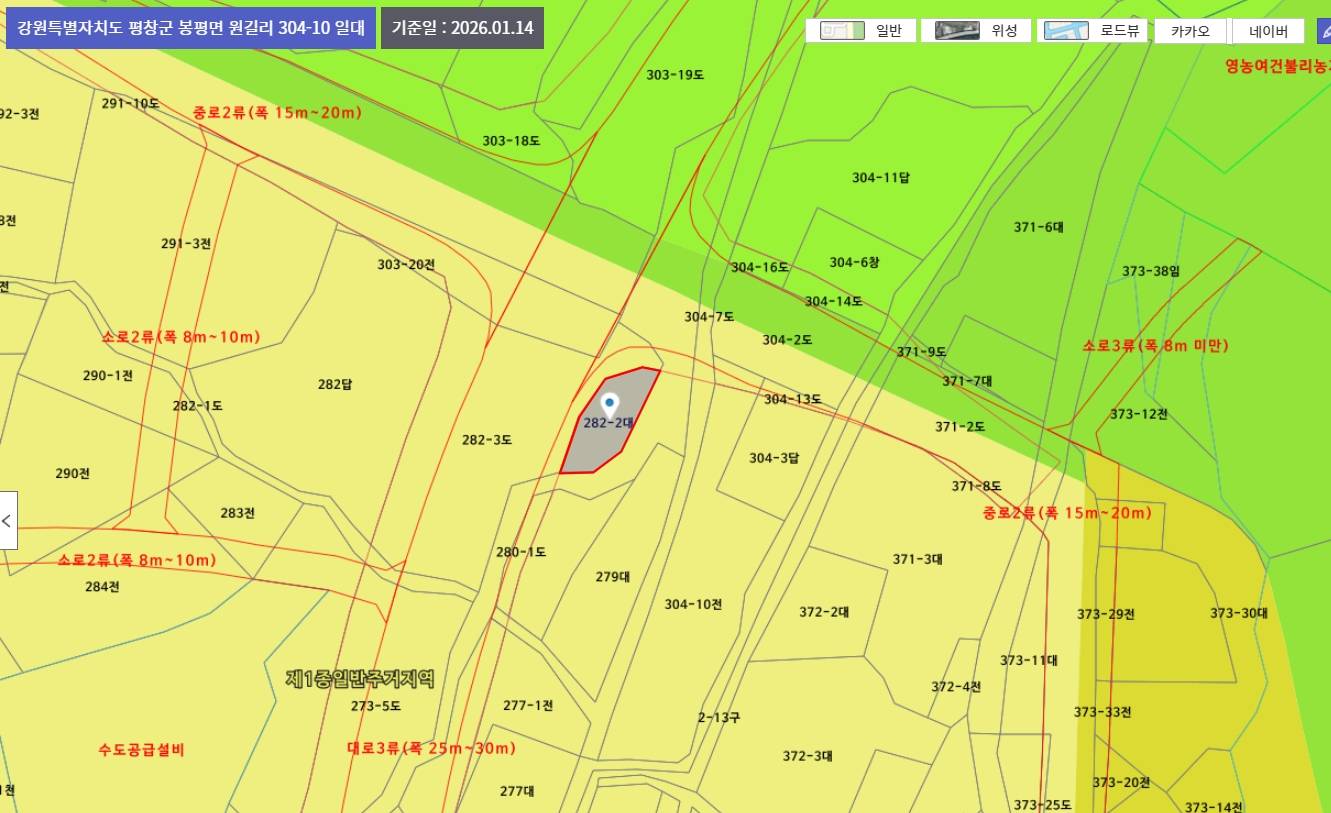Choose the 네이버 map provider
Image resolution: width=1331 pixels, height=813 pixels.
pyautogui.click(x=1267, y=31)
